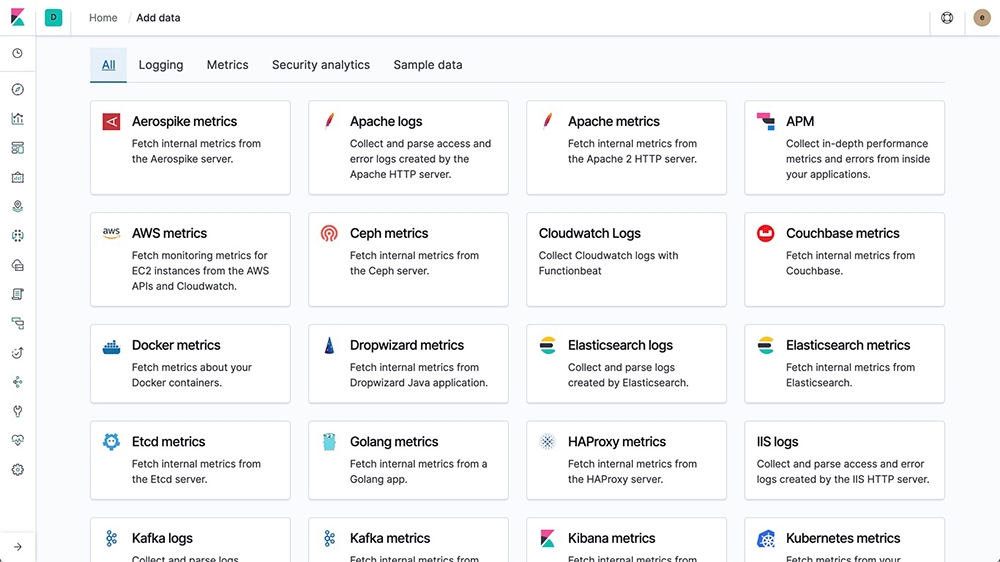Click the Elasticsearch logs logo icon
The width and height of the screenshot is (1000, 562).
click(547, 345)
